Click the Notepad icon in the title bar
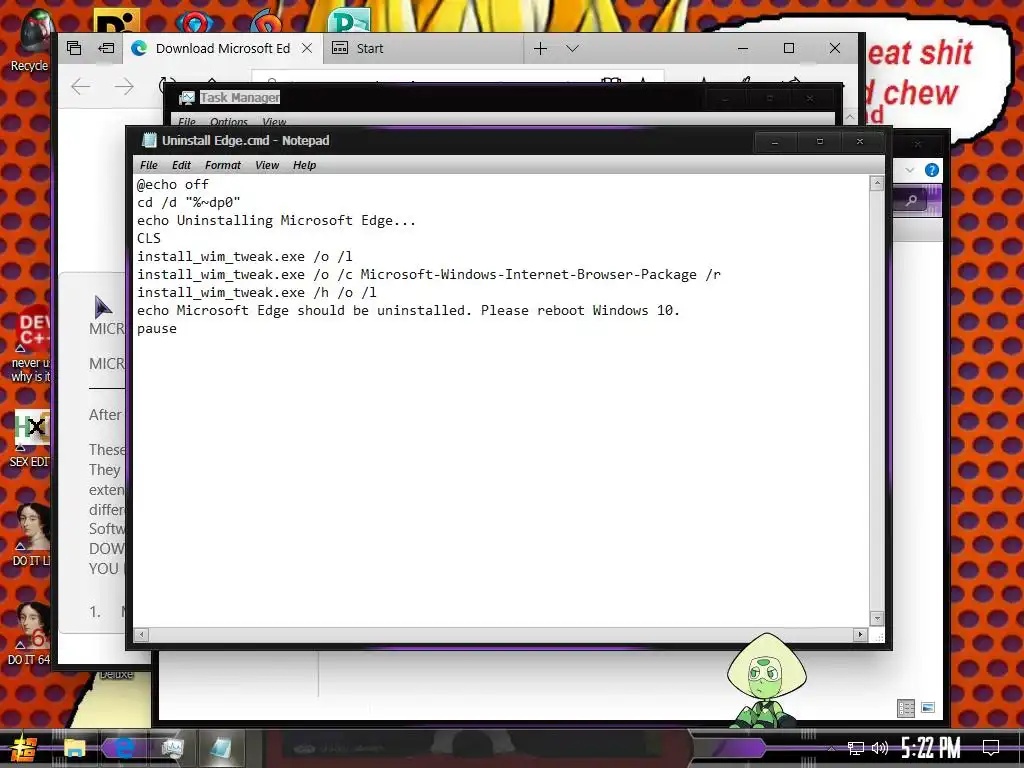The image size is (1024, 768). click(150, 140)
